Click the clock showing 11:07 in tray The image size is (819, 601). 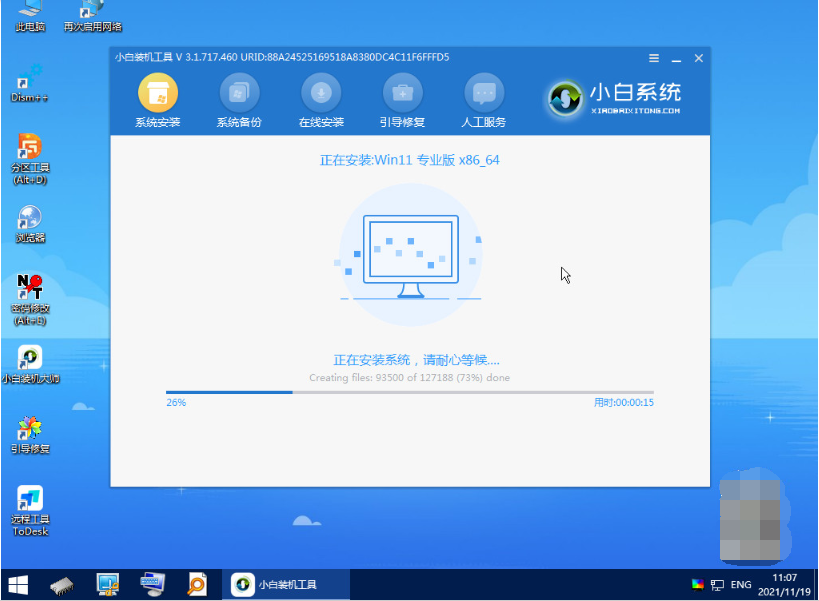point(783,578)
